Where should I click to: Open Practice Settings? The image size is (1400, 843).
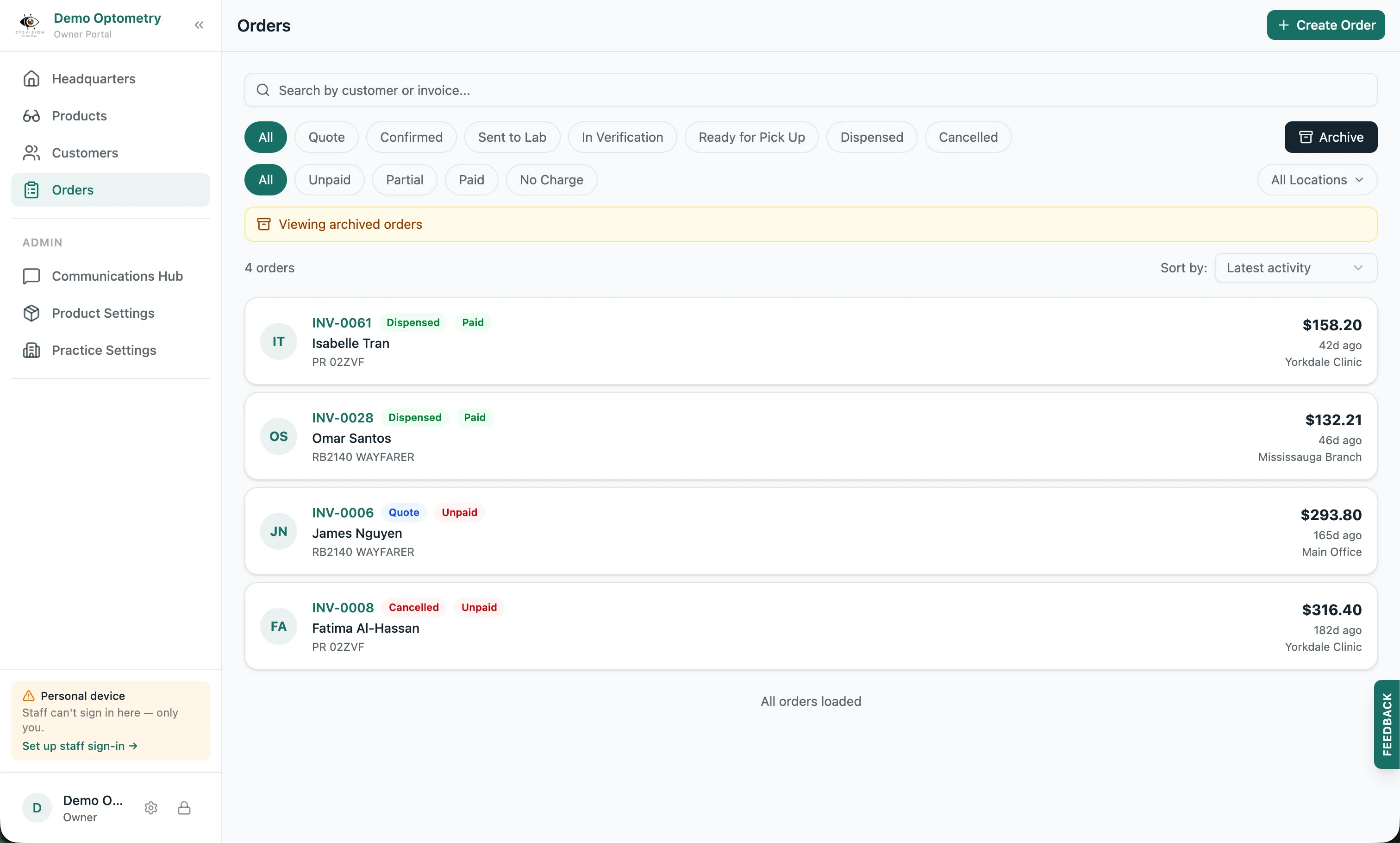[111, 350]
